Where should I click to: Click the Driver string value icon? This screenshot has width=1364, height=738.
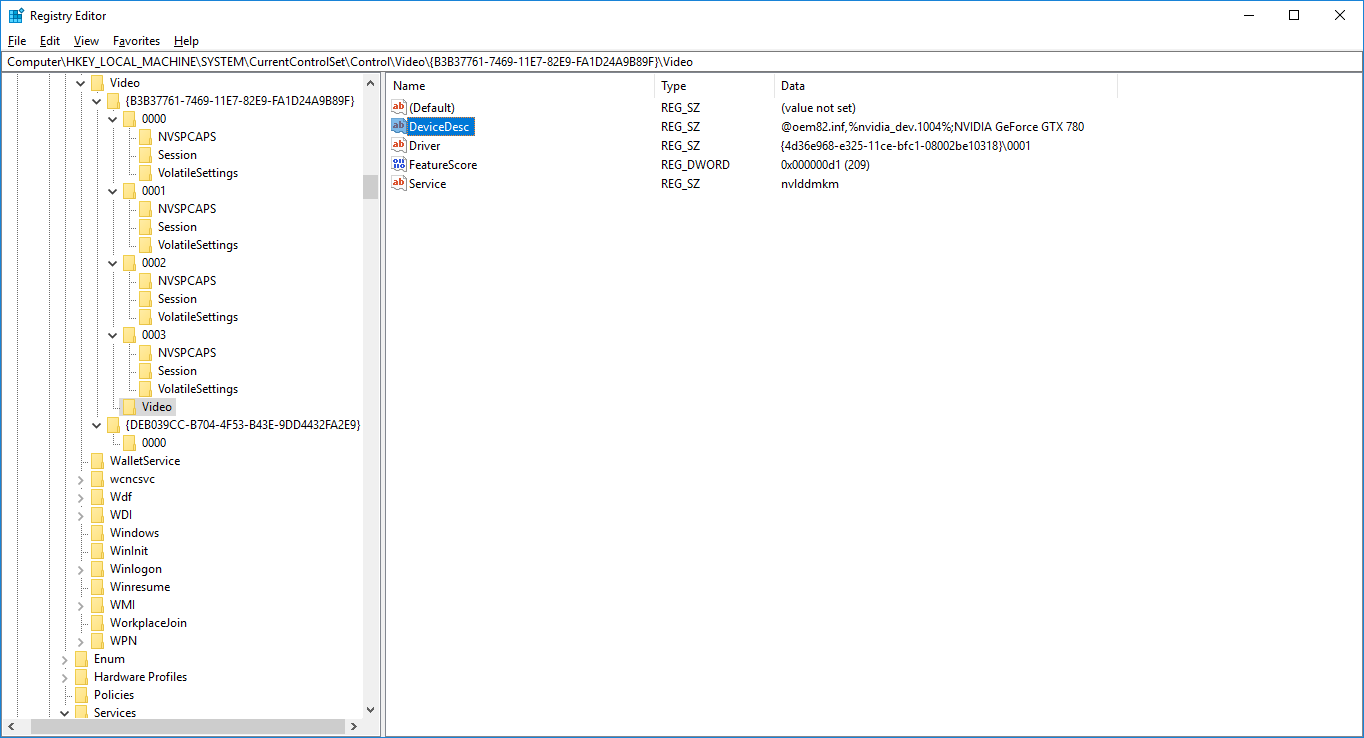pyautogui.click(x=399, y=146)
